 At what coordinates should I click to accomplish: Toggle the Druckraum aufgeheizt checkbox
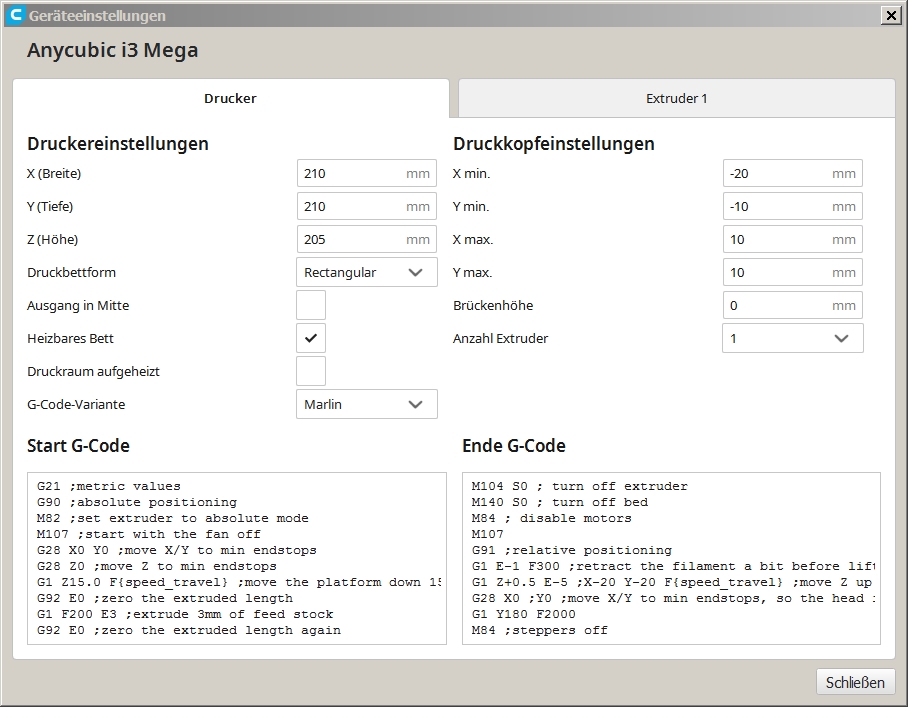(x=311, y=371)
